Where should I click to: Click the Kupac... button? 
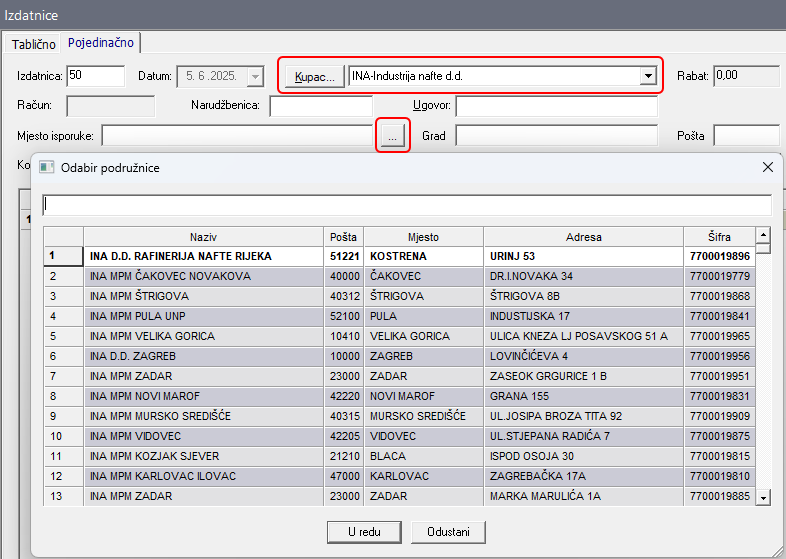click(315, 77)
